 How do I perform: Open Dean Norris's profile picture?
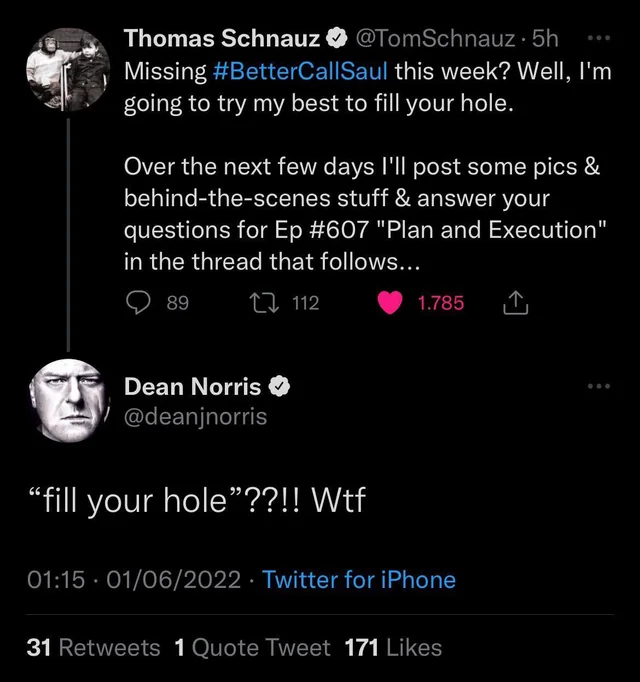click(x=68, y=402)
